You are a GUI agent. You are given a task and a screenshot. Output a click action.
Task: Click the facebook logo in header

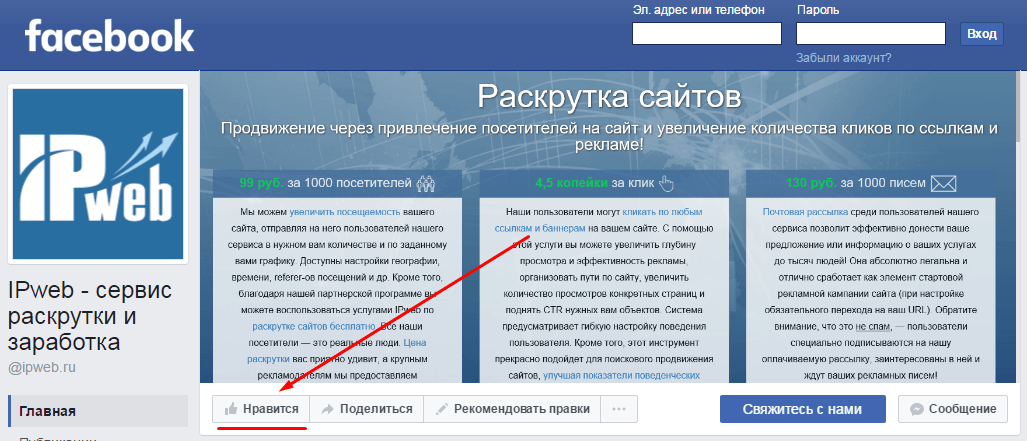coord(109,37)
